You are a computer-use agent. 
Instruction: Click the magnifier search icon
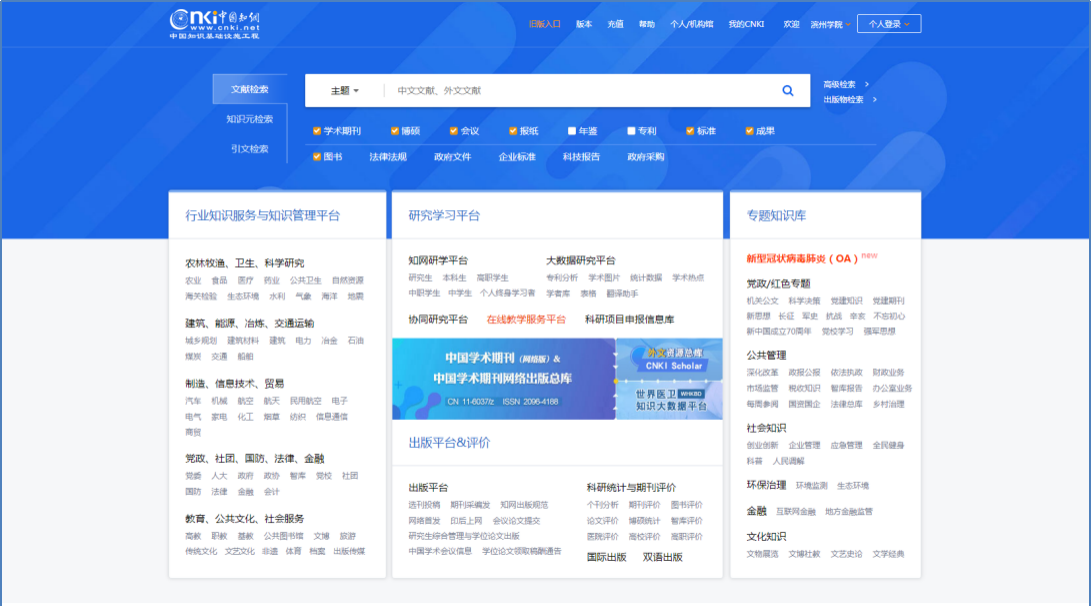point(788,90)
